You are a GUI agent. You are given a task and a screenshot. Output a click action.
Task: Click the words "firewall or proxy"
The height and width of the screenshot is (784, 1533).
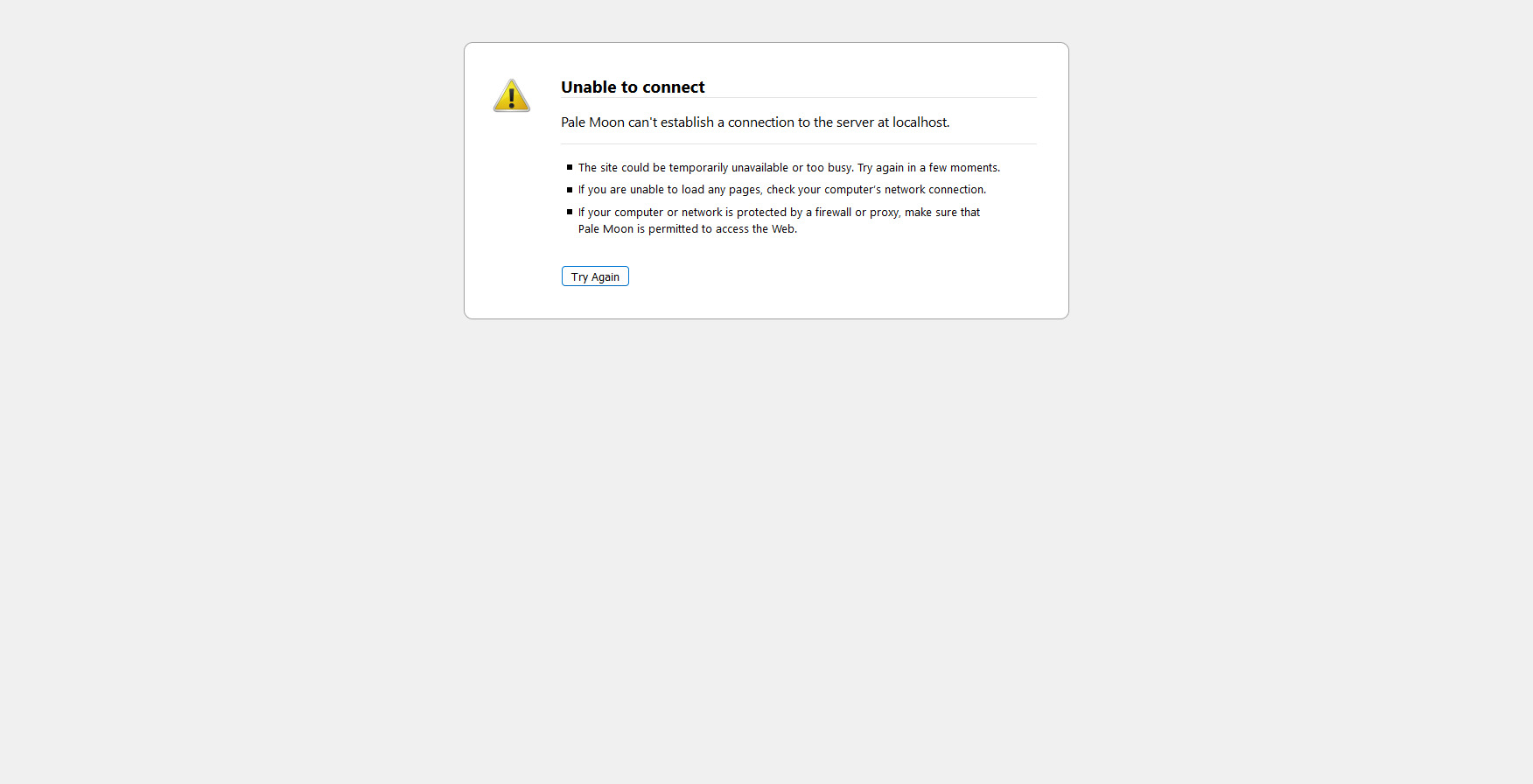[x=857, y=213]
